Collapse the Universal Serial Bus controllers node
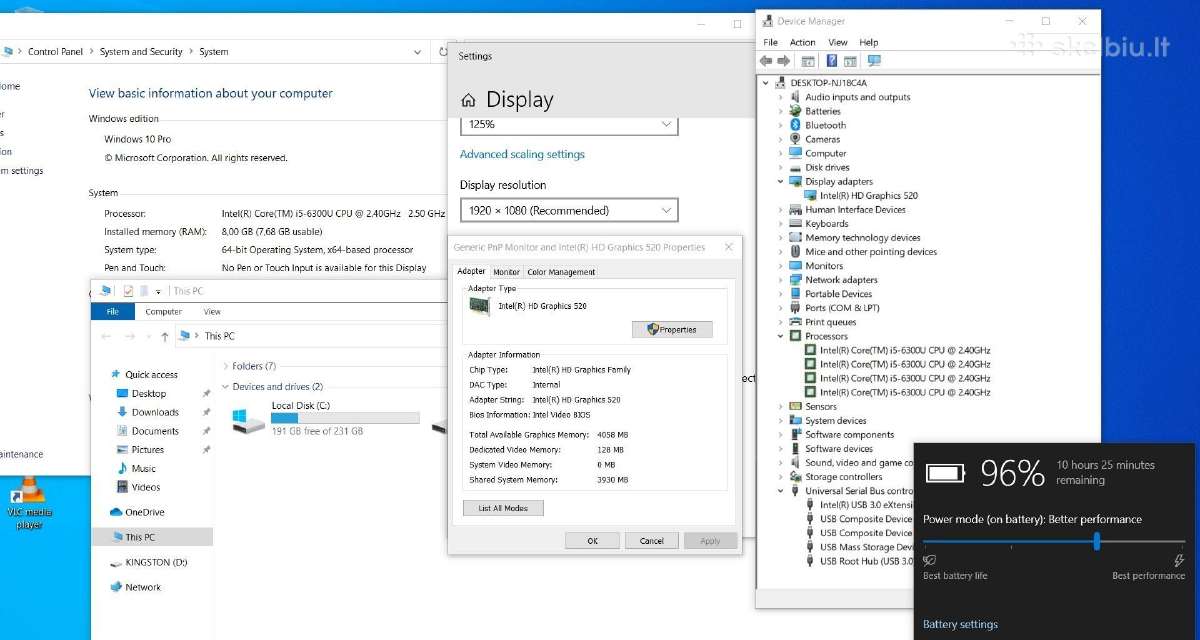1200x640 pixels. 781,491
